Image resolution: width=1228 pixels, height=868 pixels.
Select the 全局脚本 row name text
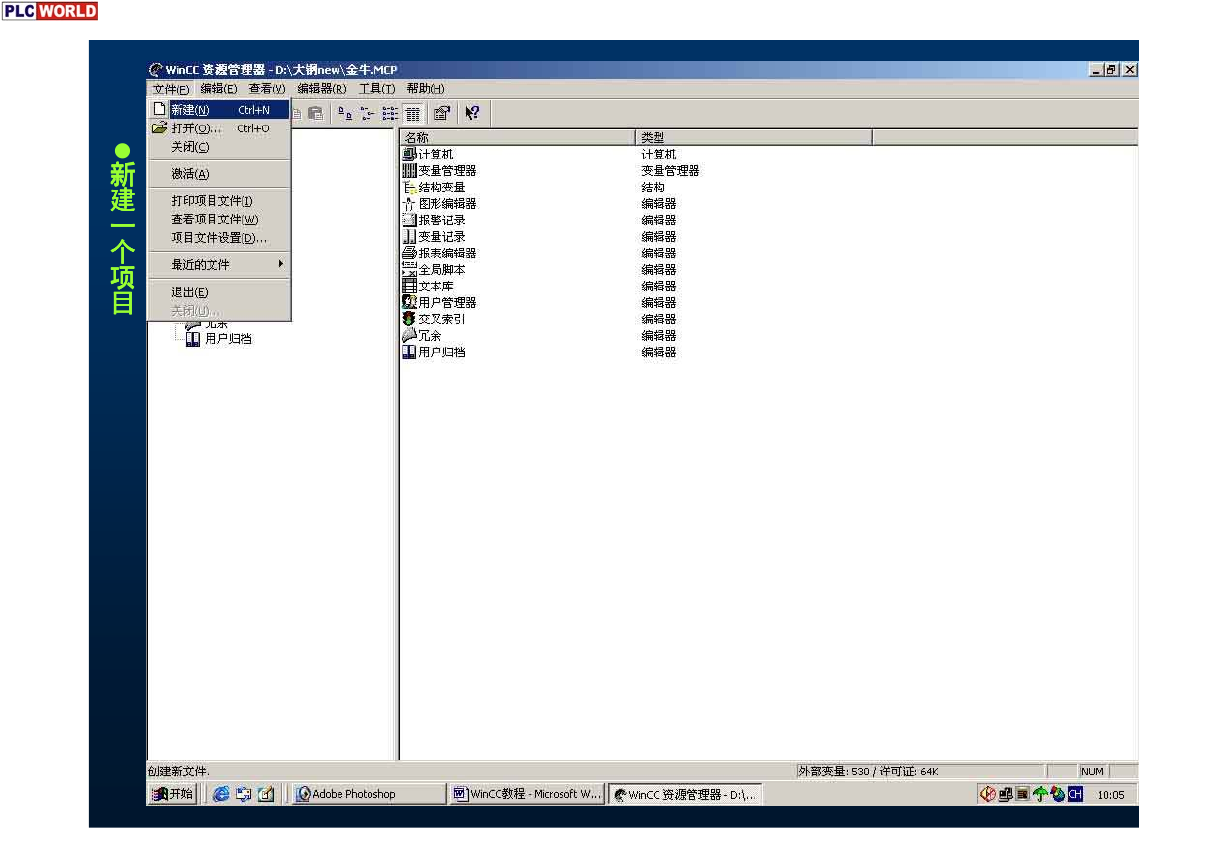[x=442, y=269]
